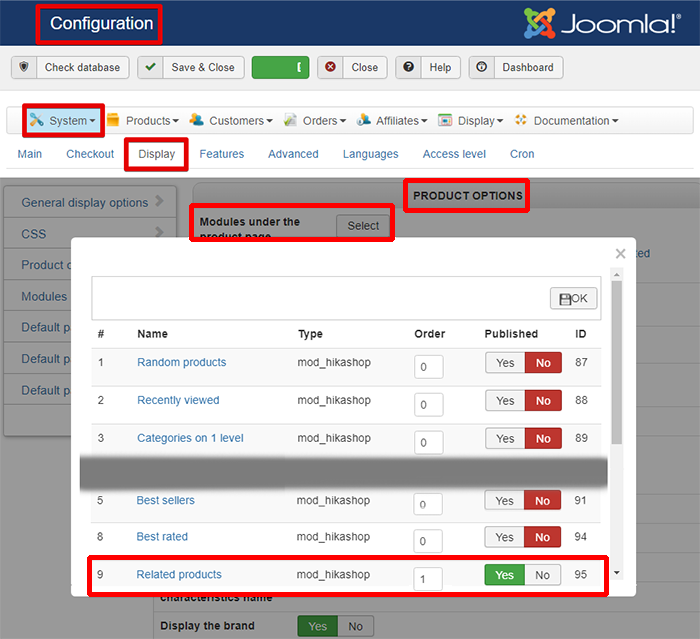Screen dimensions: 700x639
Task: Open the Categories on 1 level link
Action: 190,438
